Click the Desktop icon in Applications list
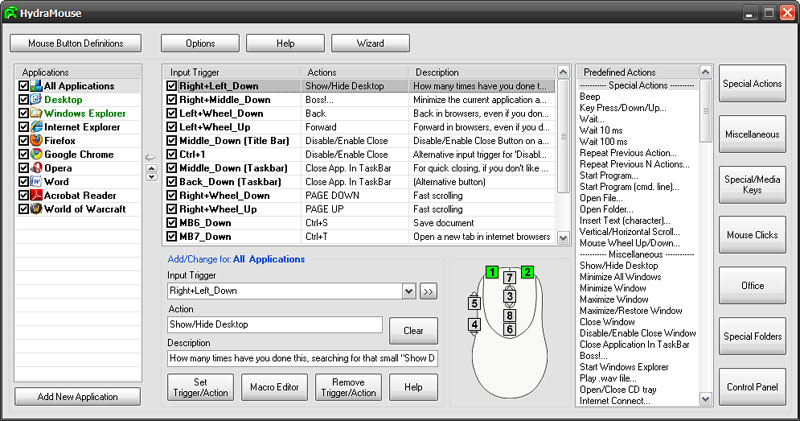Image resolution: width=800 pixels, height=421 pixels. tap(36, 100)
